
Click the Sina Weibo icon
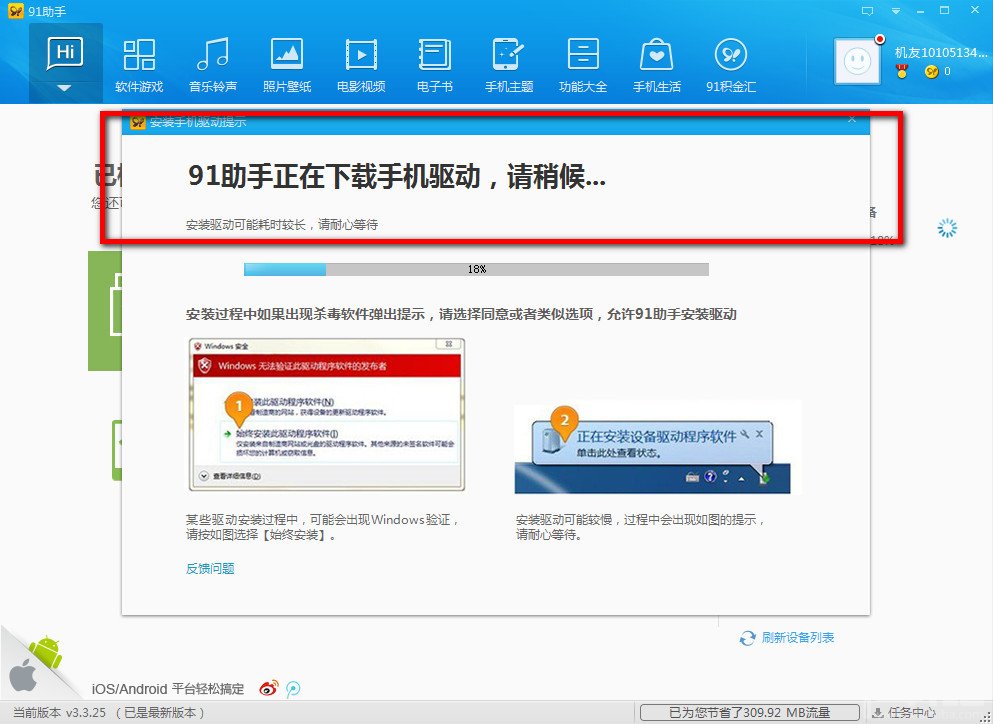[x=269, y=689]
